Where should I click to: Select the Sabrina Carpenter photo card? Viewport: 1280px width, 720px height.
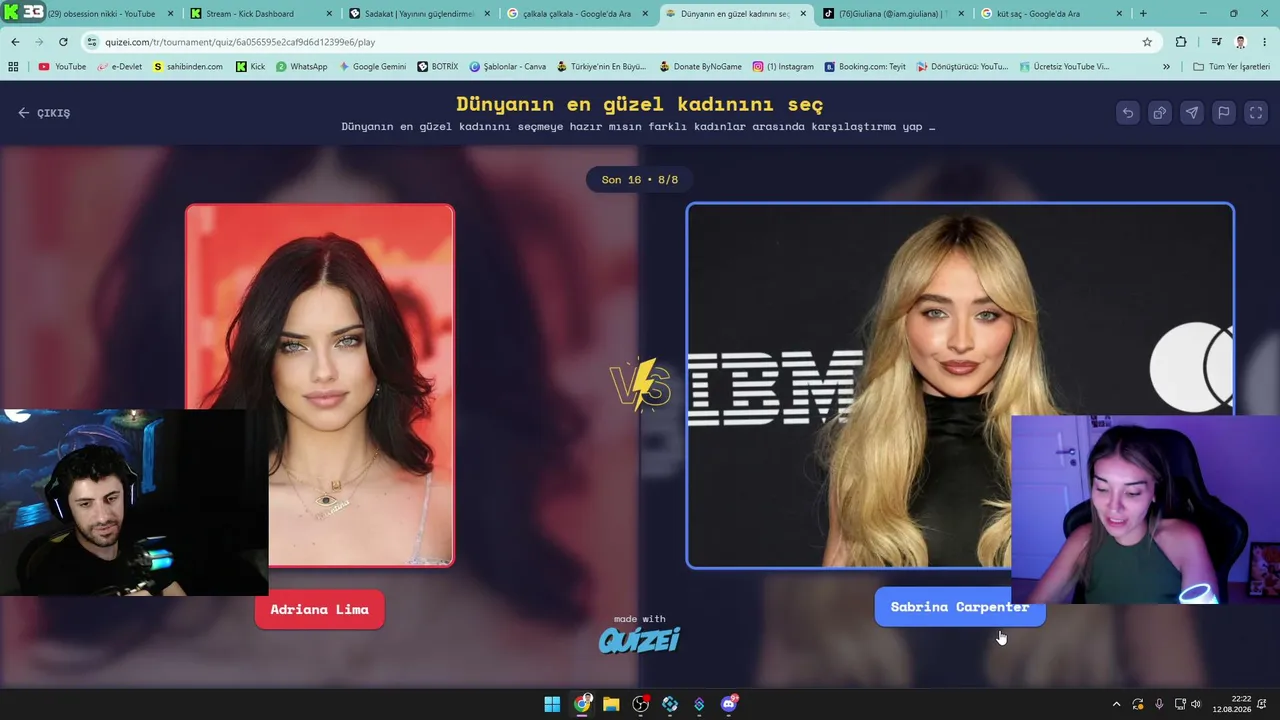(x=960, y=385)
